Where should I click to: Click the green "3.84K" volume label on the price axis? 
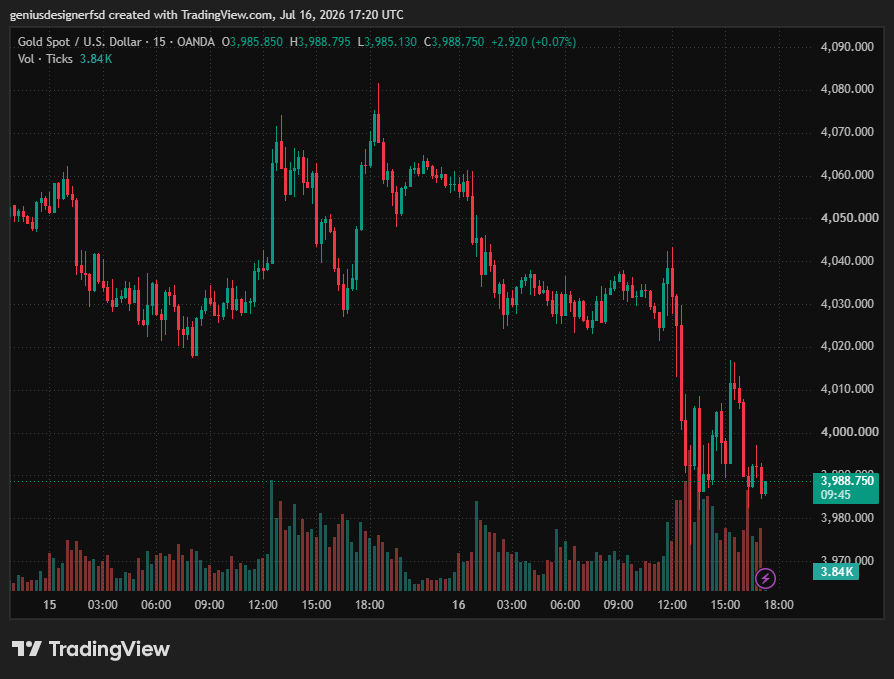(836, 572)
